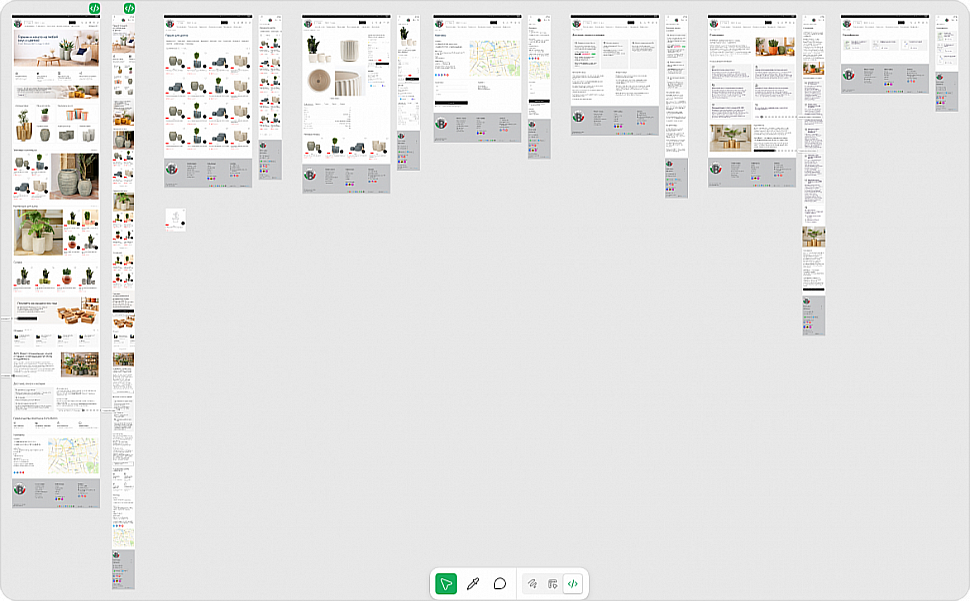This screenshot has height=601, width=970.
Task: Click the map in the contacts page frame
Action: pyautogui.click(x=495, y=59)
